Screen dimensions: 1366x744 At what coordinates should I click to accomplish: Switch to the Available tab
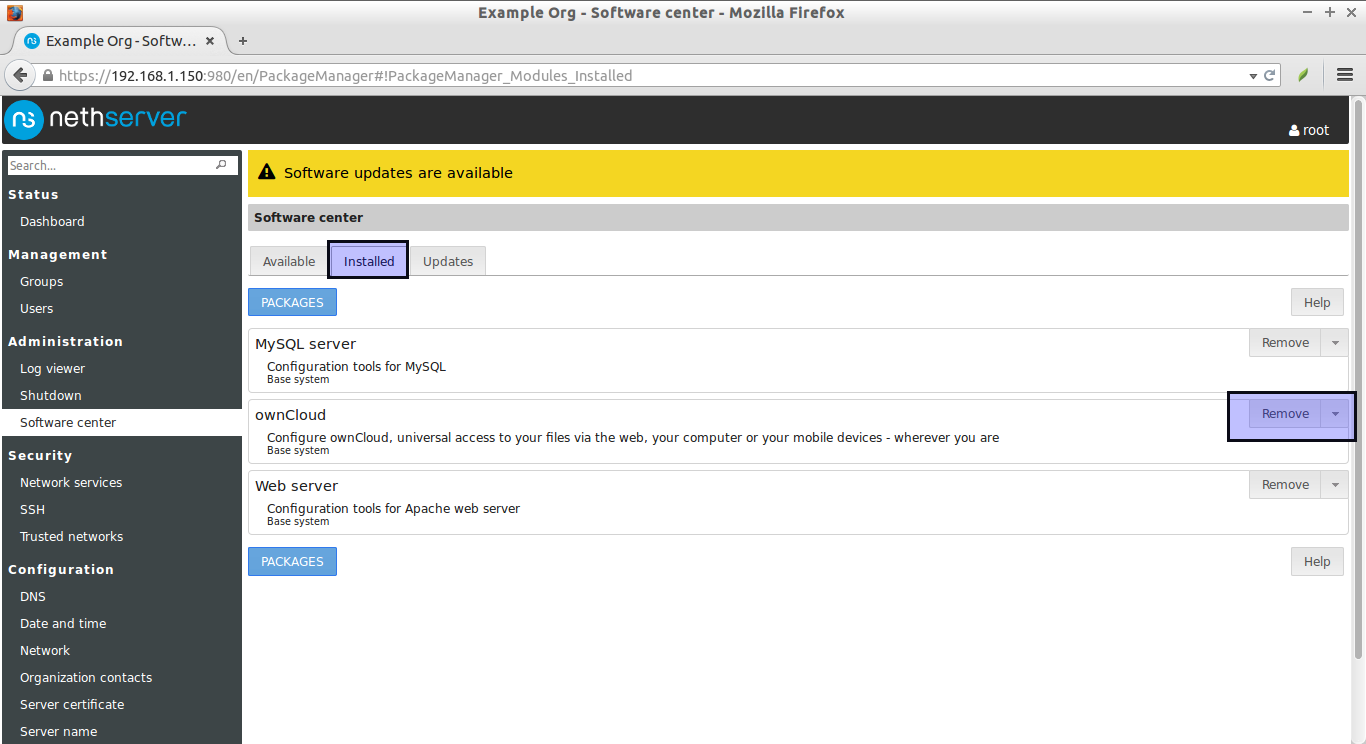coord(289,261)
